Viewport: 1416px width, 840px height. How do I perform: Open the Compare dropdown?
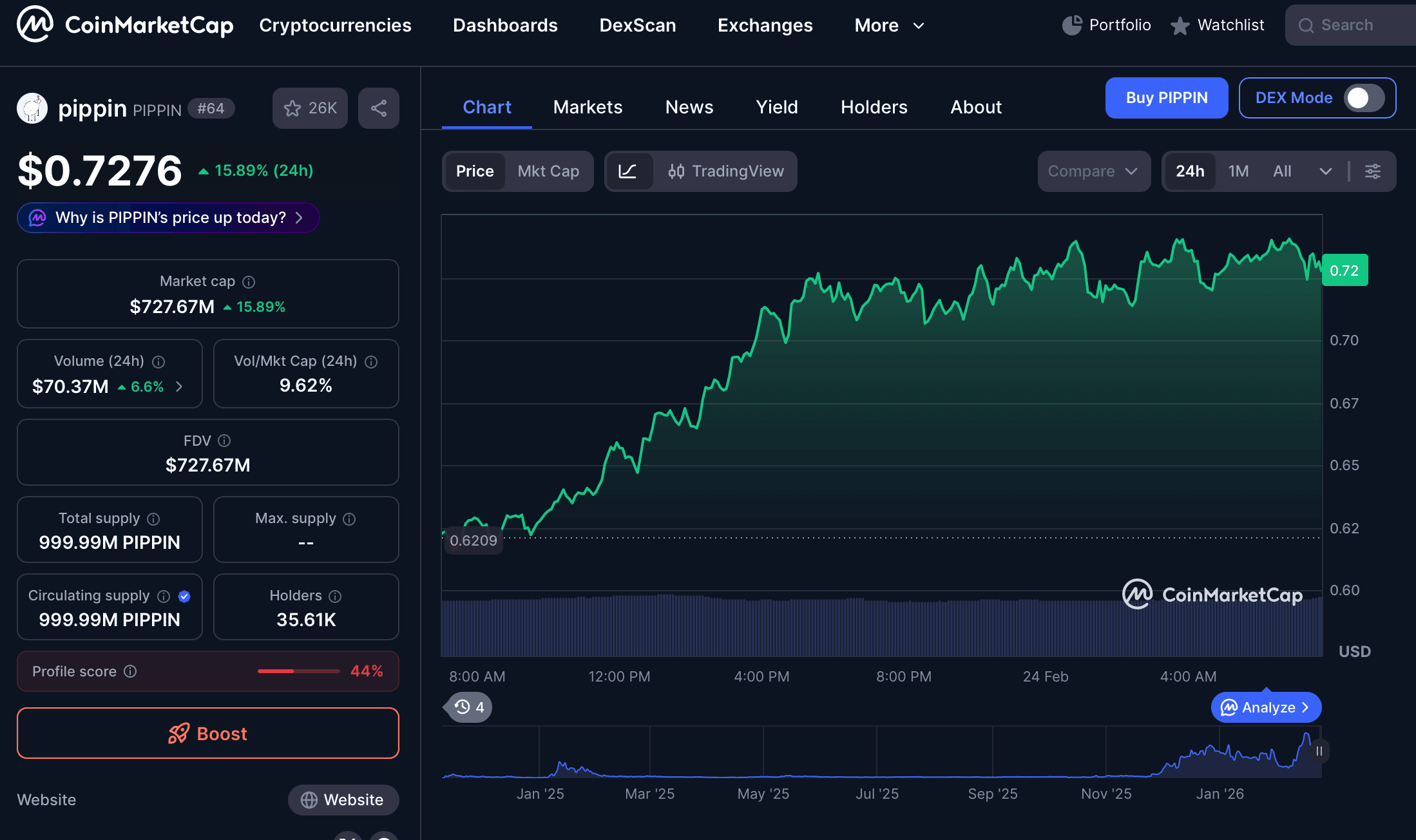point(1093,171)
